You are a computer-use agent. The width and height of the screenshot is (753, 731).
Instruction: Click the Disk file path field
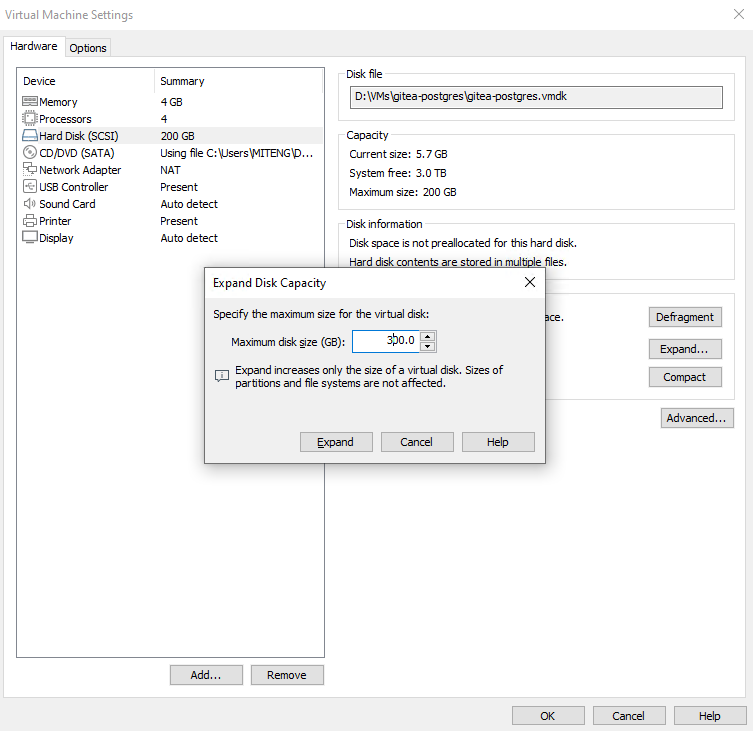tap(536, 97)
